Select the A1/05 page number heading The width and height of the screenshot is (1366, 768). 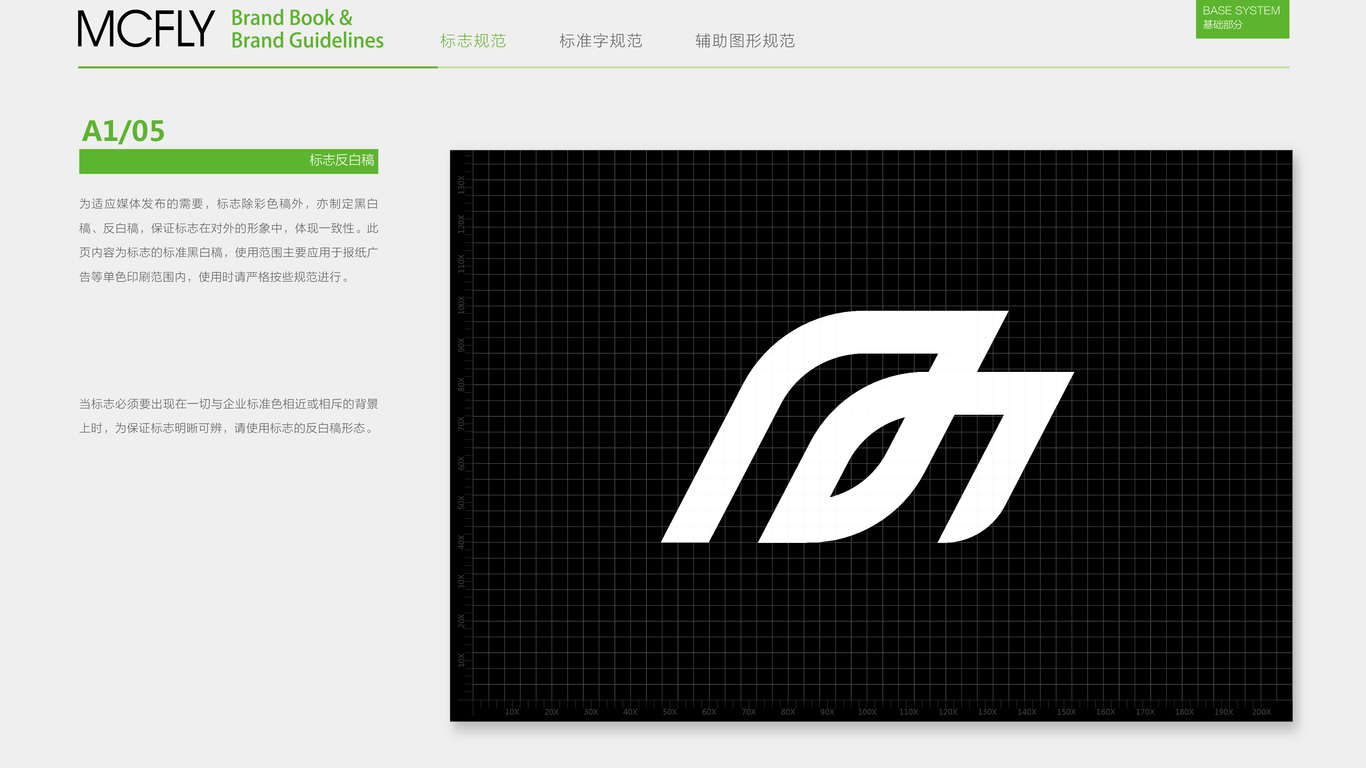[x=123, y=131]
